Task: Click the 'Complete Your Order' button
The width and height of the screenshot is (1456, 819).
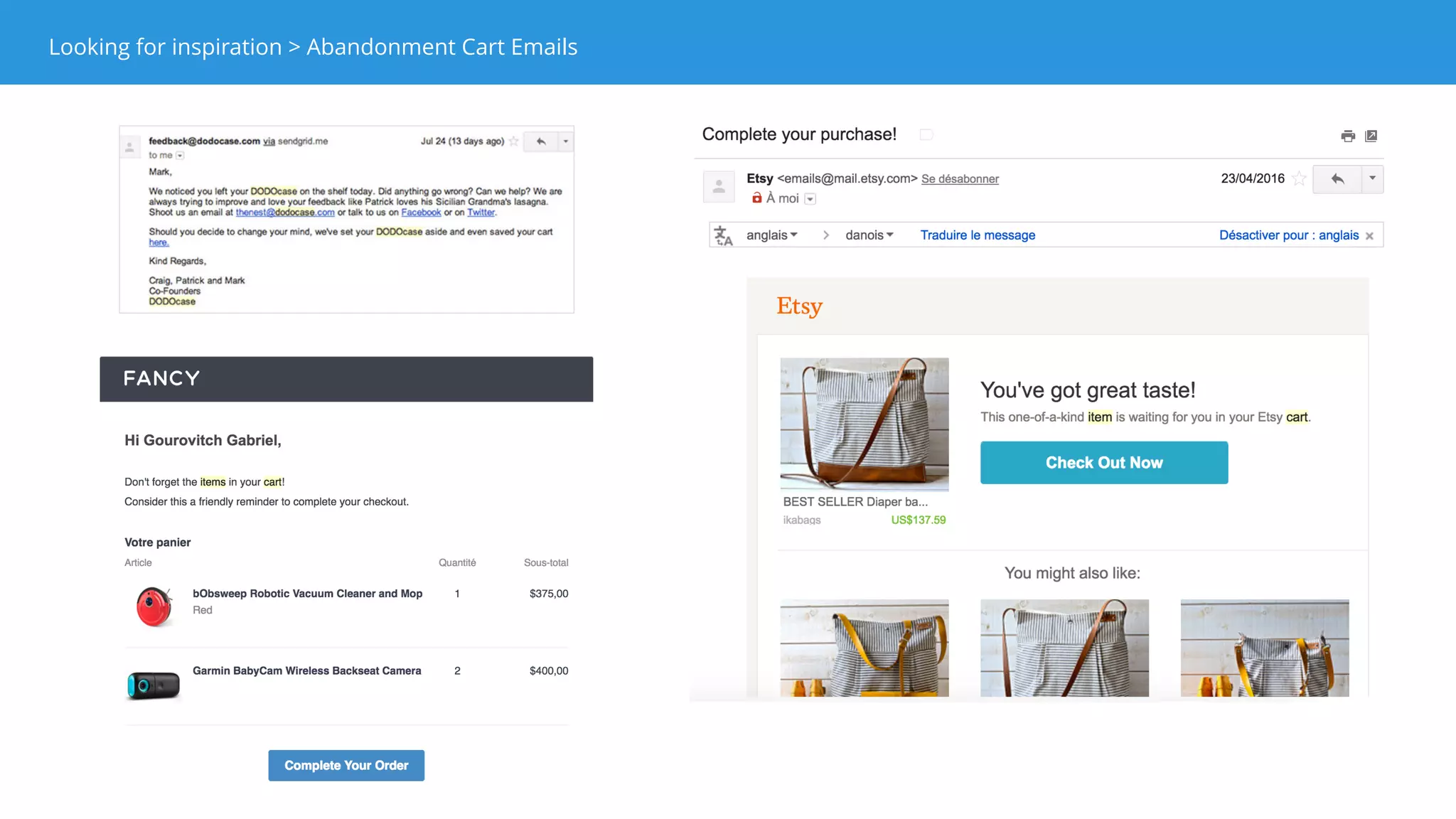Action: (346, 766)
